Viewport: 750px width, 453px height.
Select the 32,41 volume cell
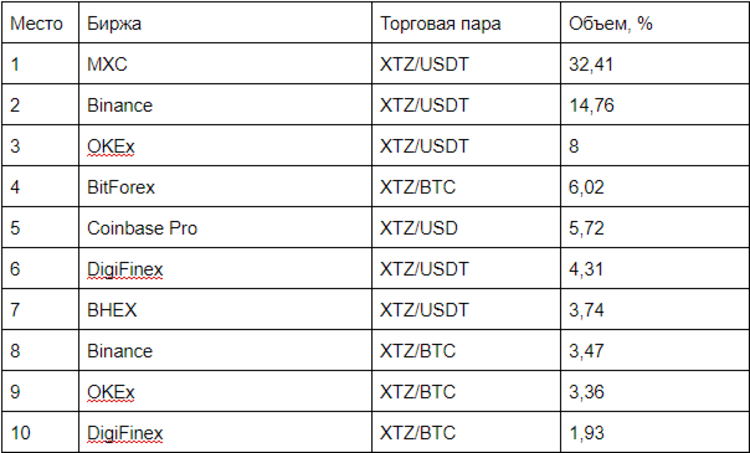pyautogui.click(x=589, y=65)
